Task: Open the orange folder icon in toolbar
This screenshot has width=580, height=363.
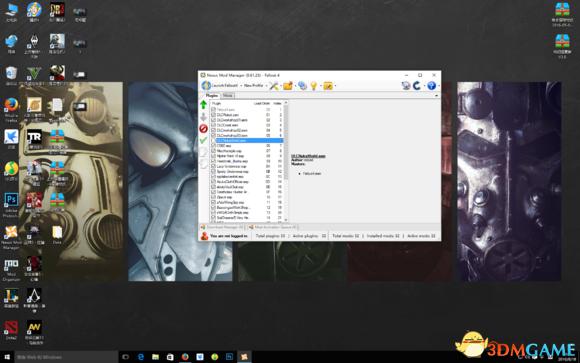Action: click(288, 86)
